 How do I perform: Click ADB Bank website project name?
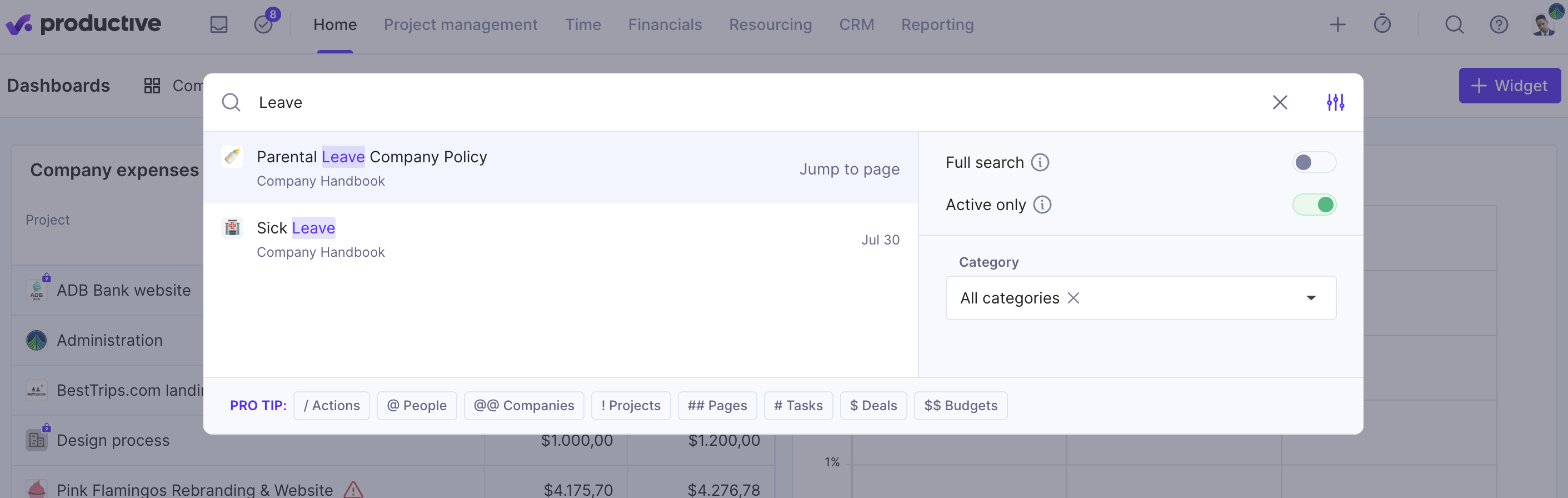click(123, 290)
